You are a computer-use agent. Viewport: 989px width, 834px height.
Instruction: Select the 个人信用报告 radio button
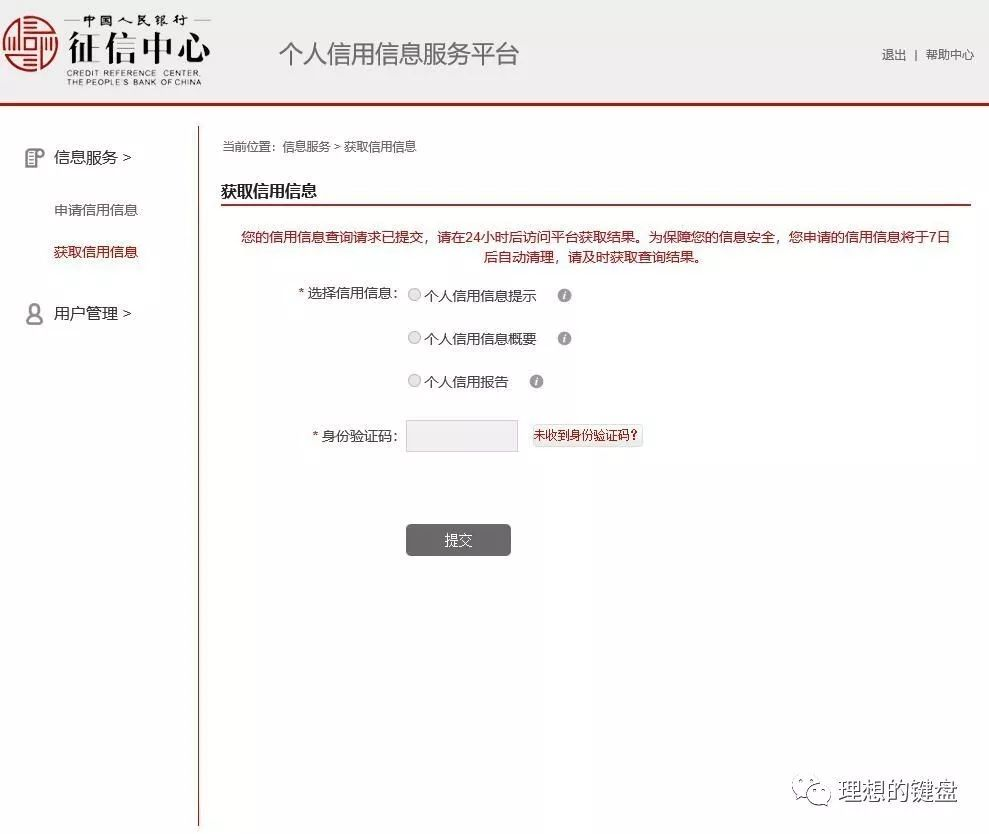tap(414, 380)
